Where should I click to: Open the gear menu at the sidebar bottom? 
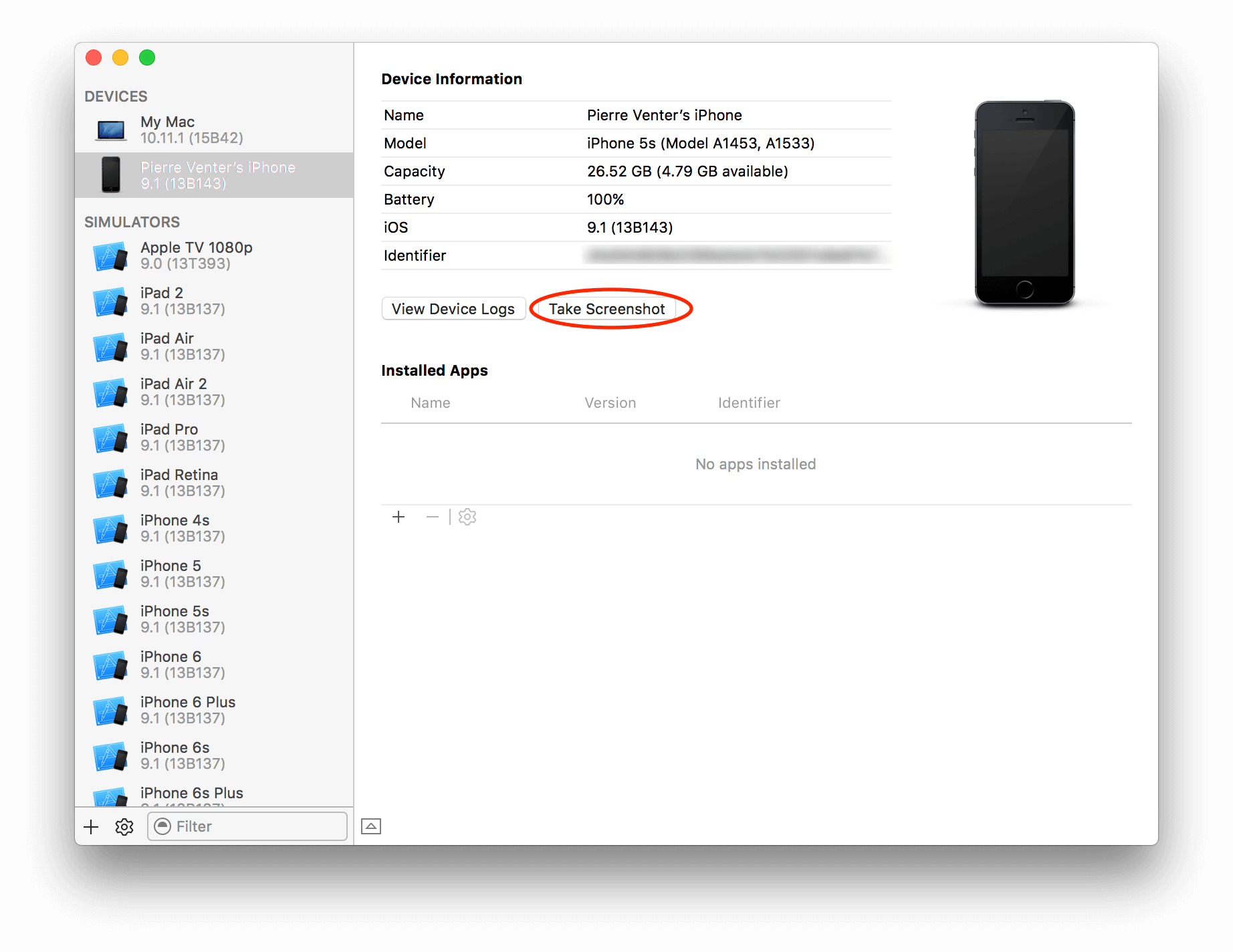(x=124, y=826)
